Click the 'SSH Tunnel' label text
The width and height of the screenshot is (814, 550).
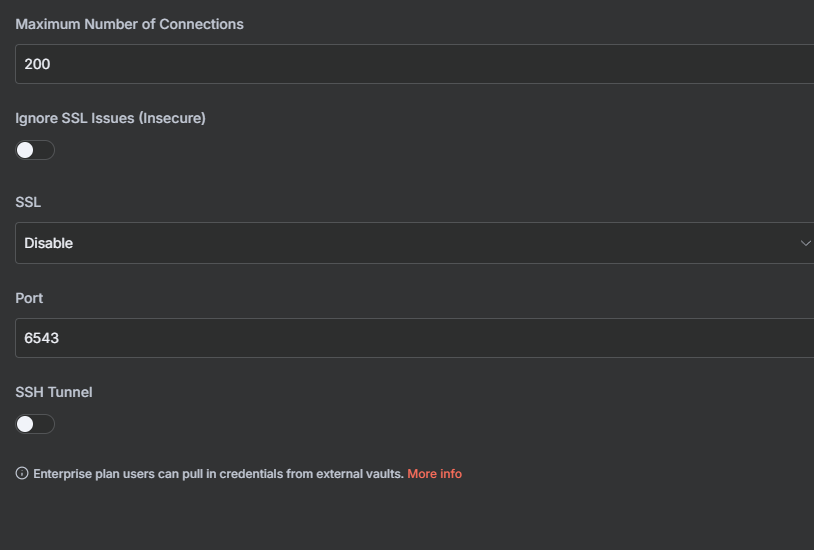click(x=54, y=392)
